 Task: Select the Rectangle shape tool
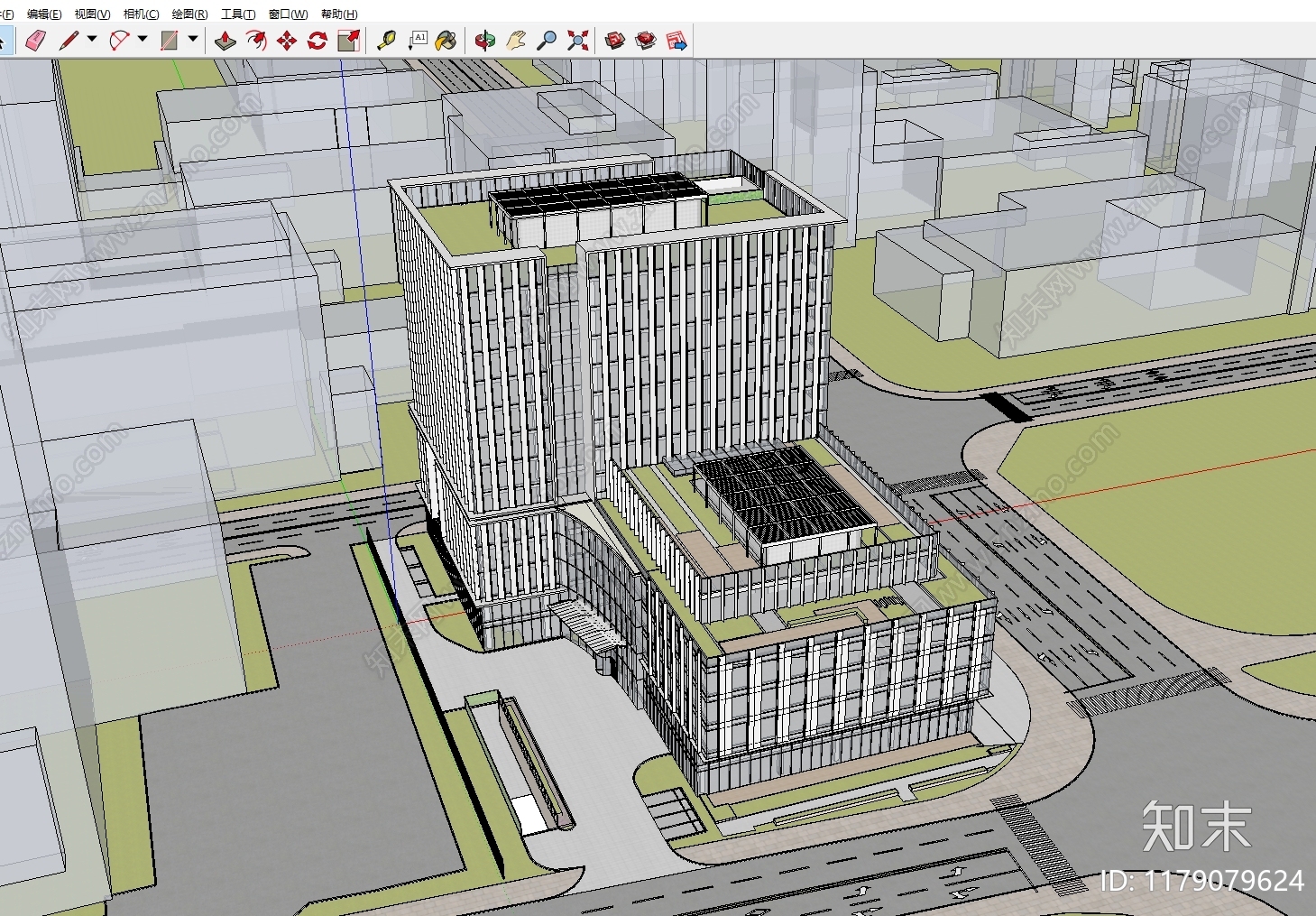click(170, 41)
